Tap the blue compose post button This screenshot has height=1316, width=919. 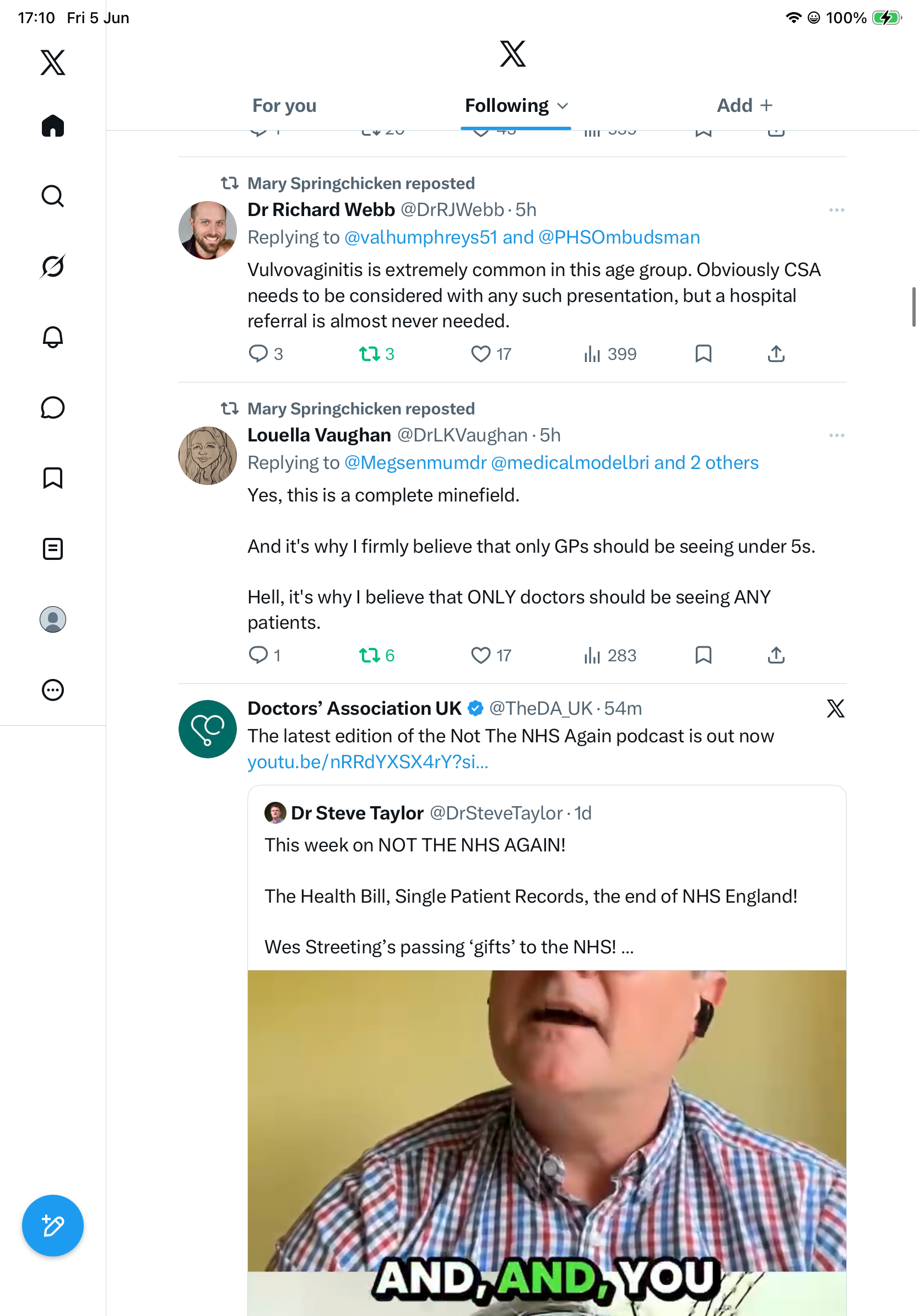53,1226
